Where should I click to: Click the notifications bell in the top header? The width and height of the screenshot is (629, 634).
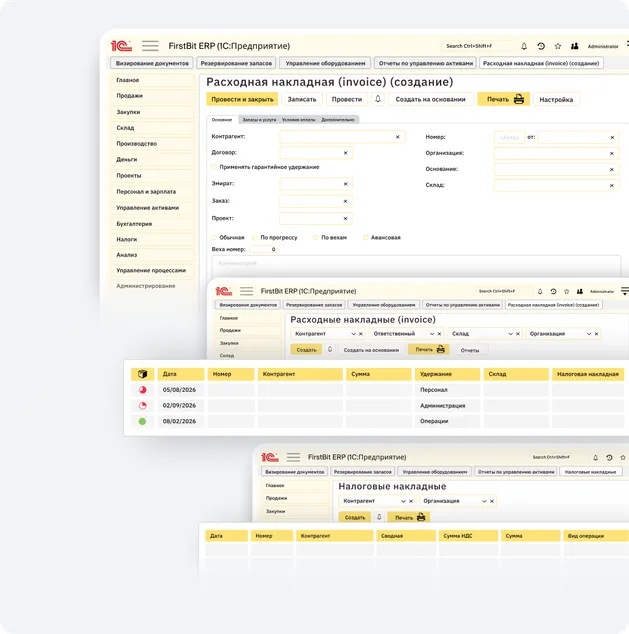(x=524, y=46)
